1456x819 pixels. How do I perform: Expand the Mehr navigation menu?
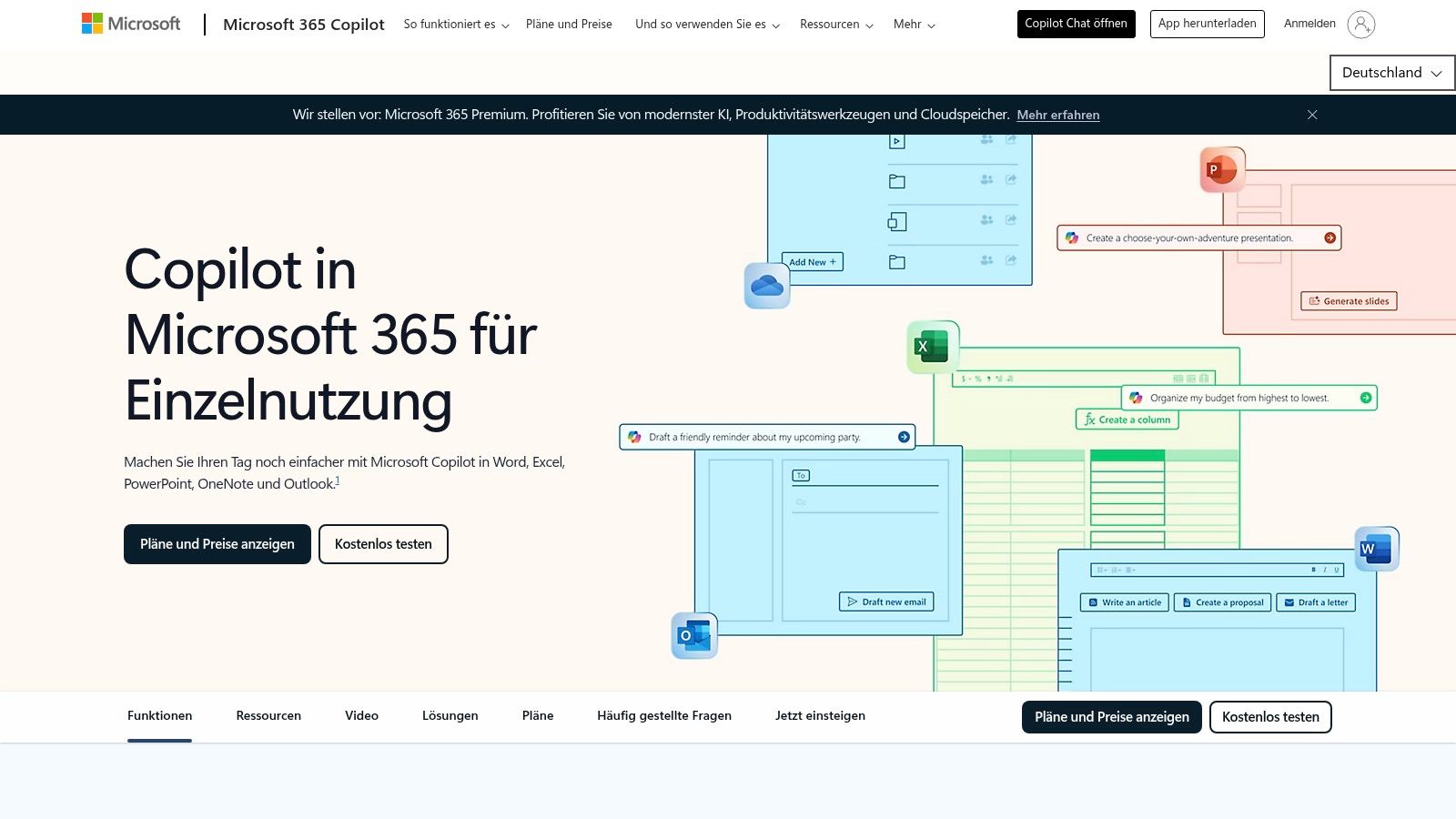pos(912,25)
